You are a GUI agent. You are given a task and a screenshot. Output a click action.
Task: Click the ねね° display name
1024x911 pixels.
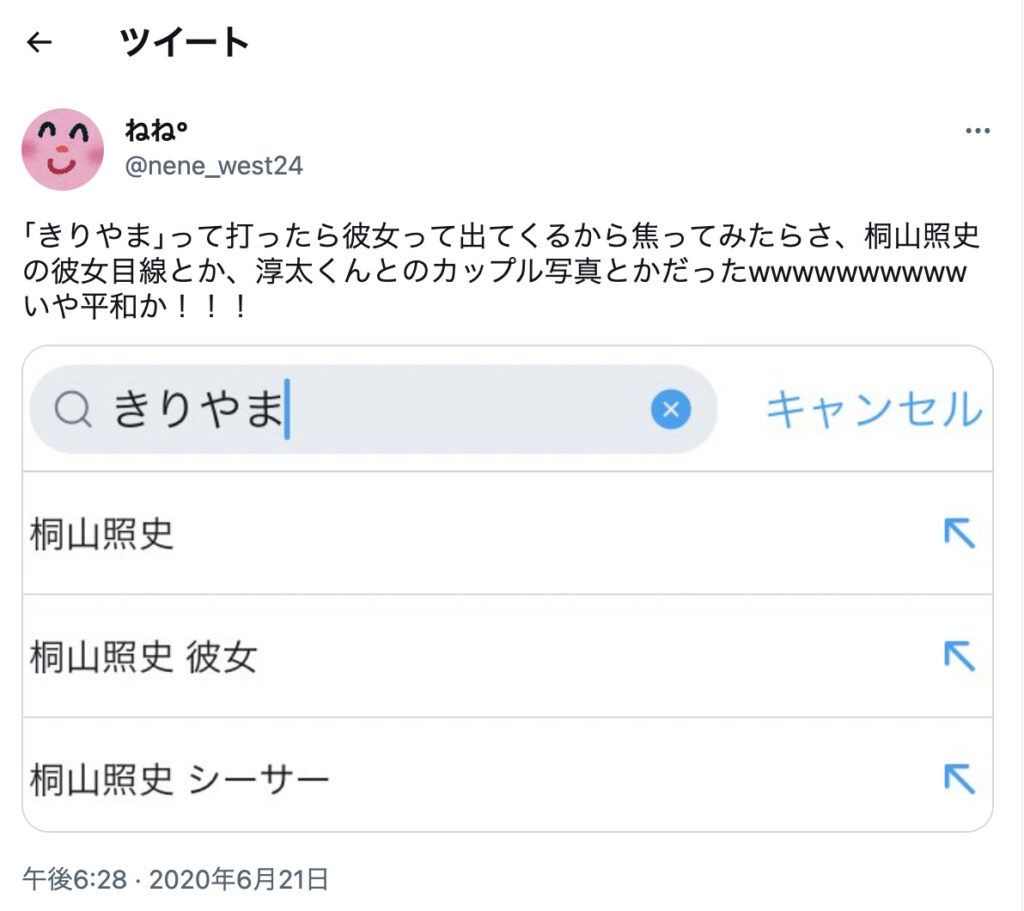coord(156,131)
